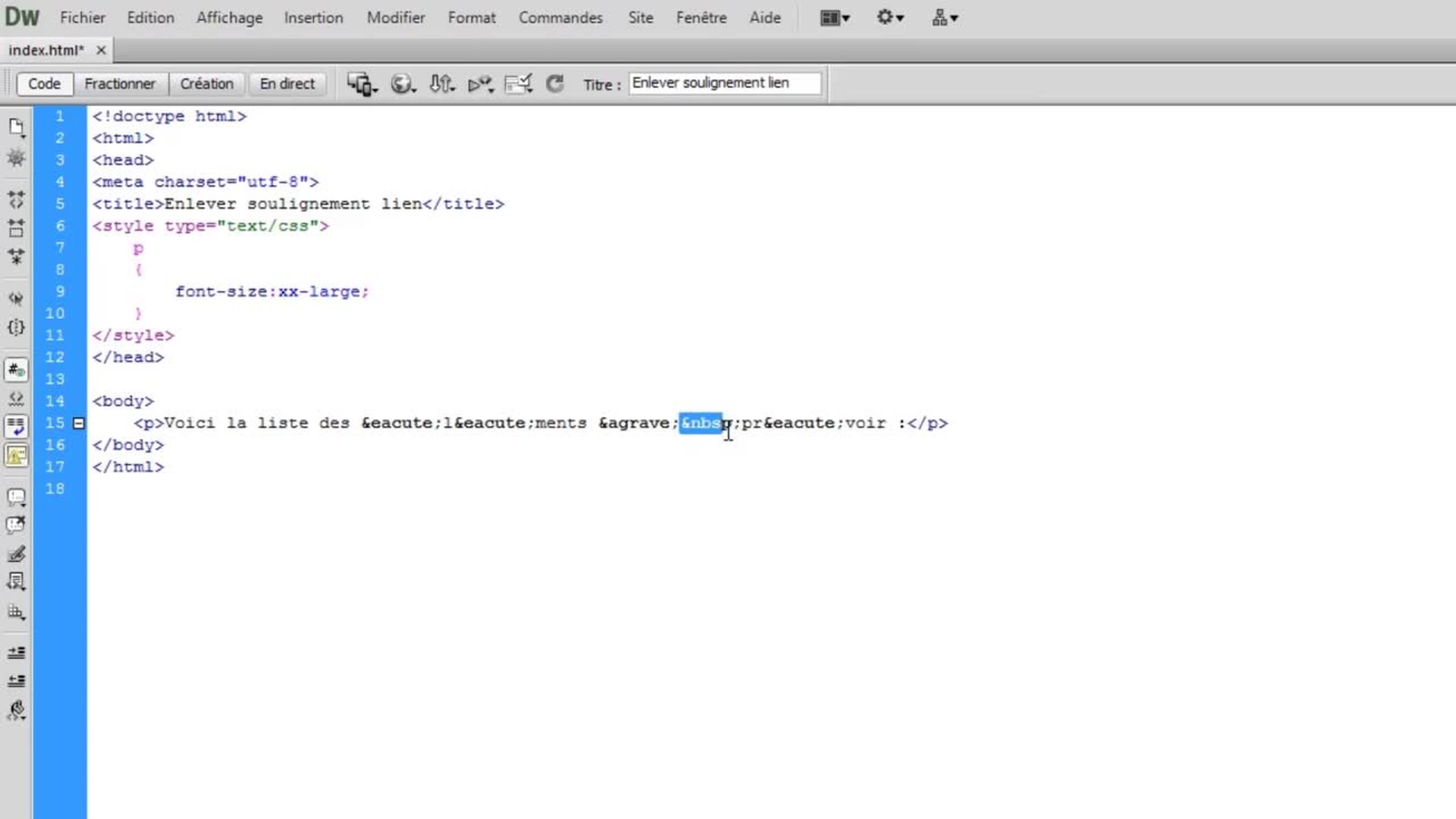Click the outdent code icon in sidebar
The height and width of the screenshot is (819, 1456).
pos(16,681)
